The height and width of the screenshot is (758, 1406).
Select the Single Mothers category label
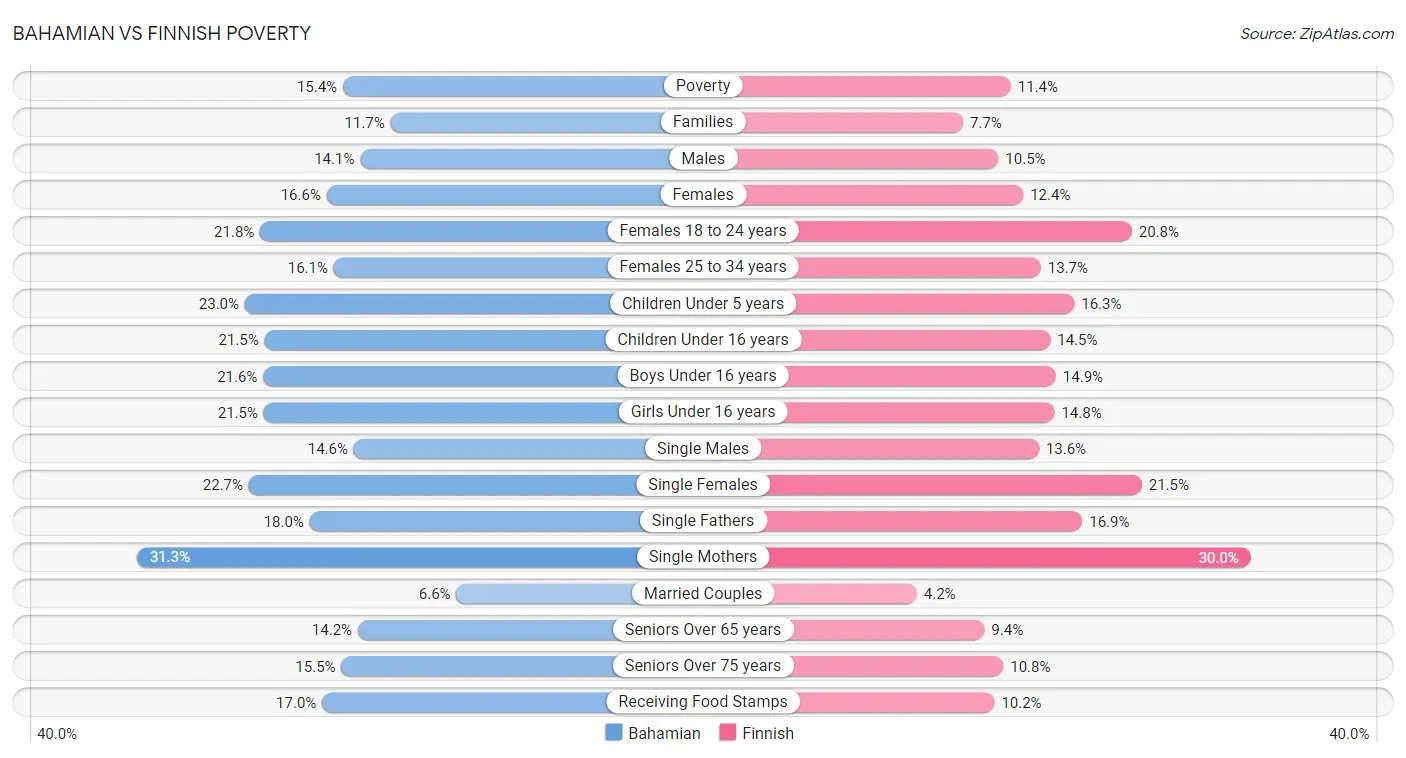703,557
